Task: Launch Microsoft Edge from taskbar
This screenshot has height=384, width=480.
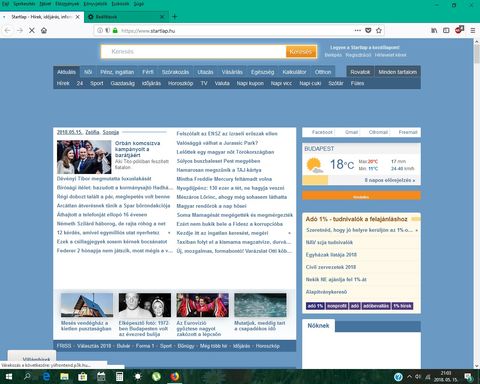Action: tap(46, 377)
